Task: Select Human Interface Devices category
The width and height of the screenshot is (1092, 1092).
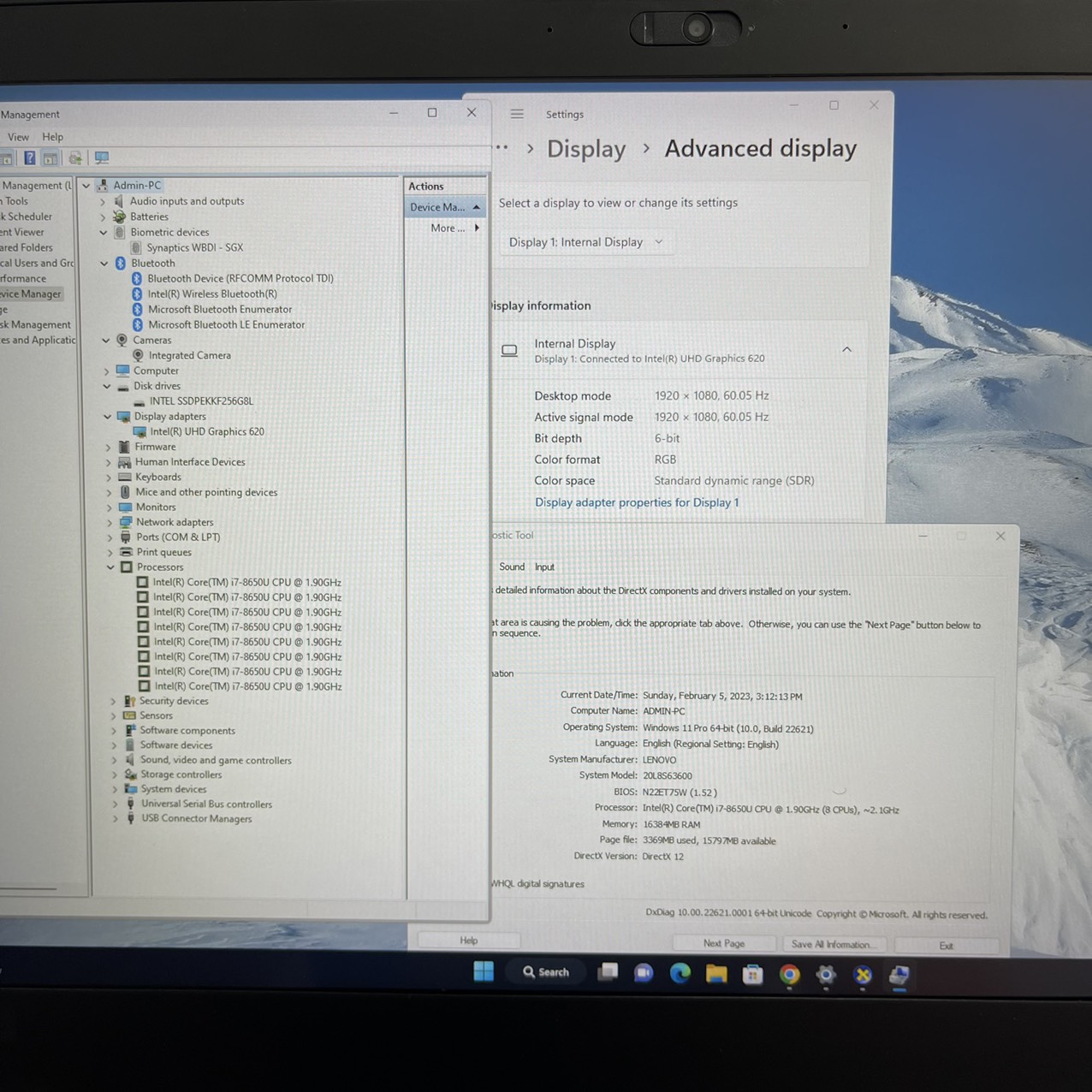Action: [x=190, y=462]
